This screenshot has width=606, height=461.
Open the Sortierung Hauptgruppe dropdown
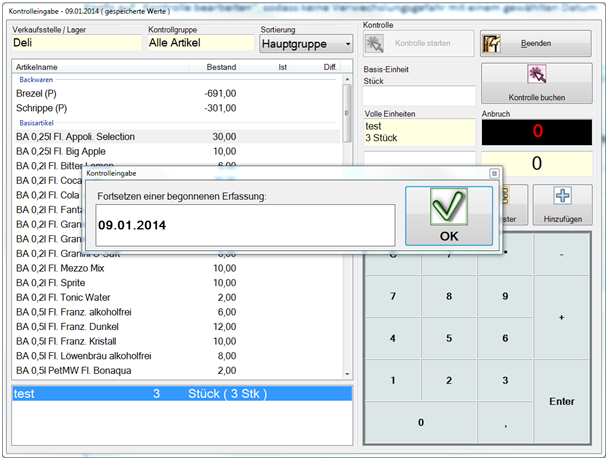345,44
